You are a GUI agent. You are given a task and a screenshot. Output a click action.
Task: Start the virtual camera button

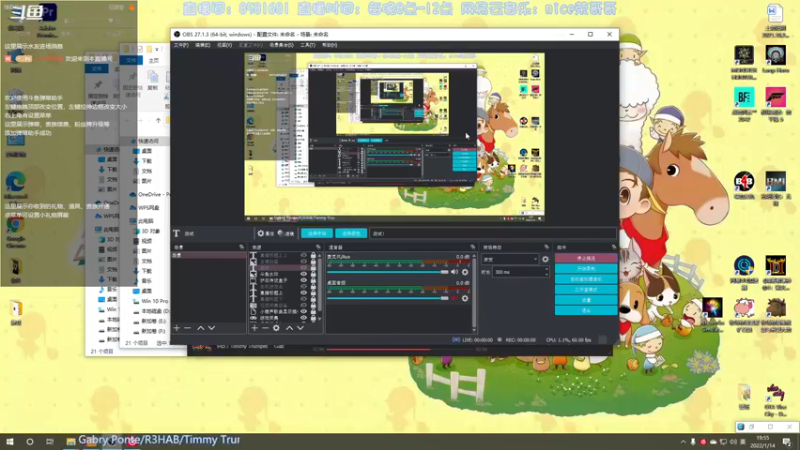[586, 279]
